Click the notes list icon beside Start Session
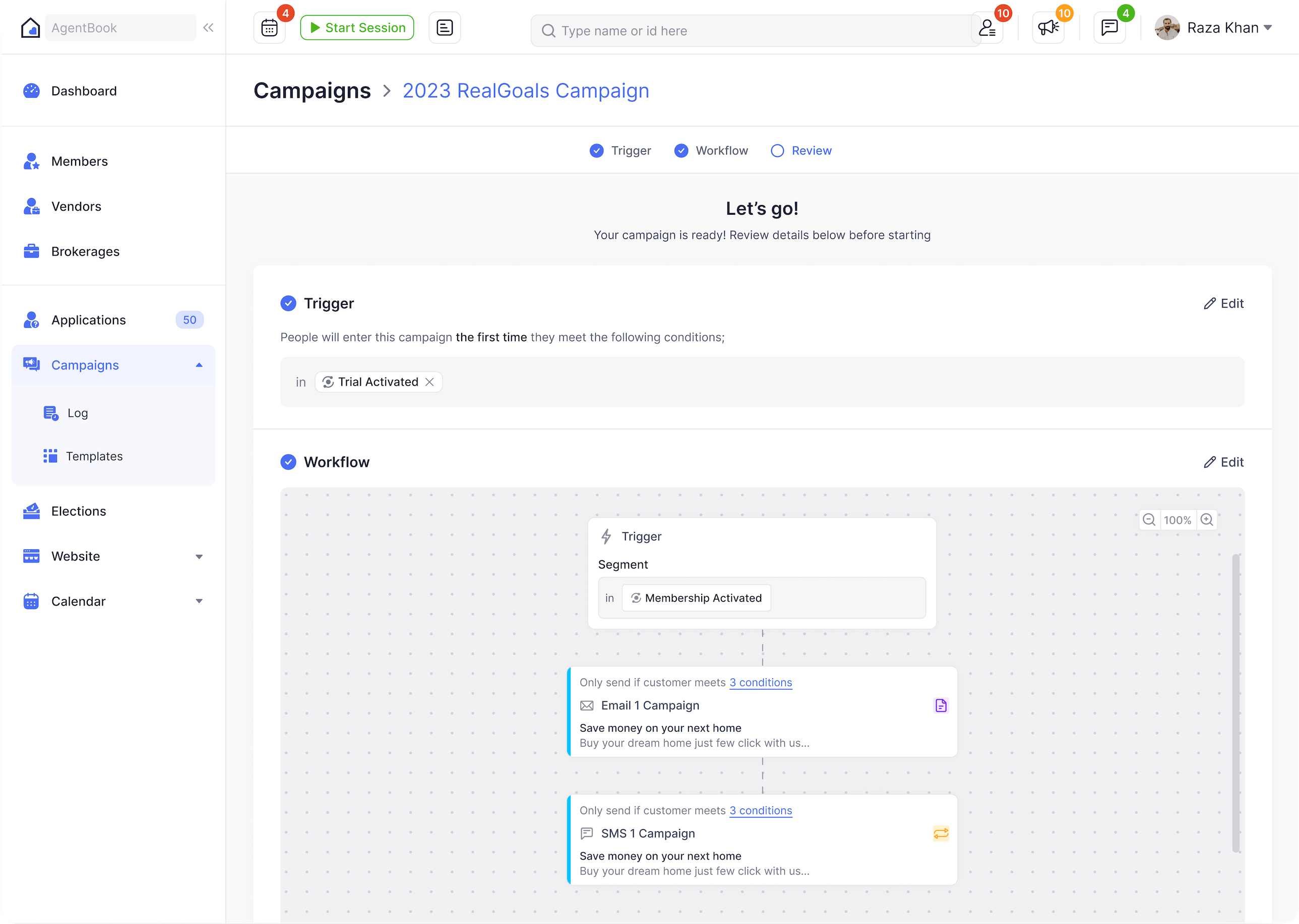Image resolution: width=1299 pixels, height=924 pixels. (x=445, y=28)
